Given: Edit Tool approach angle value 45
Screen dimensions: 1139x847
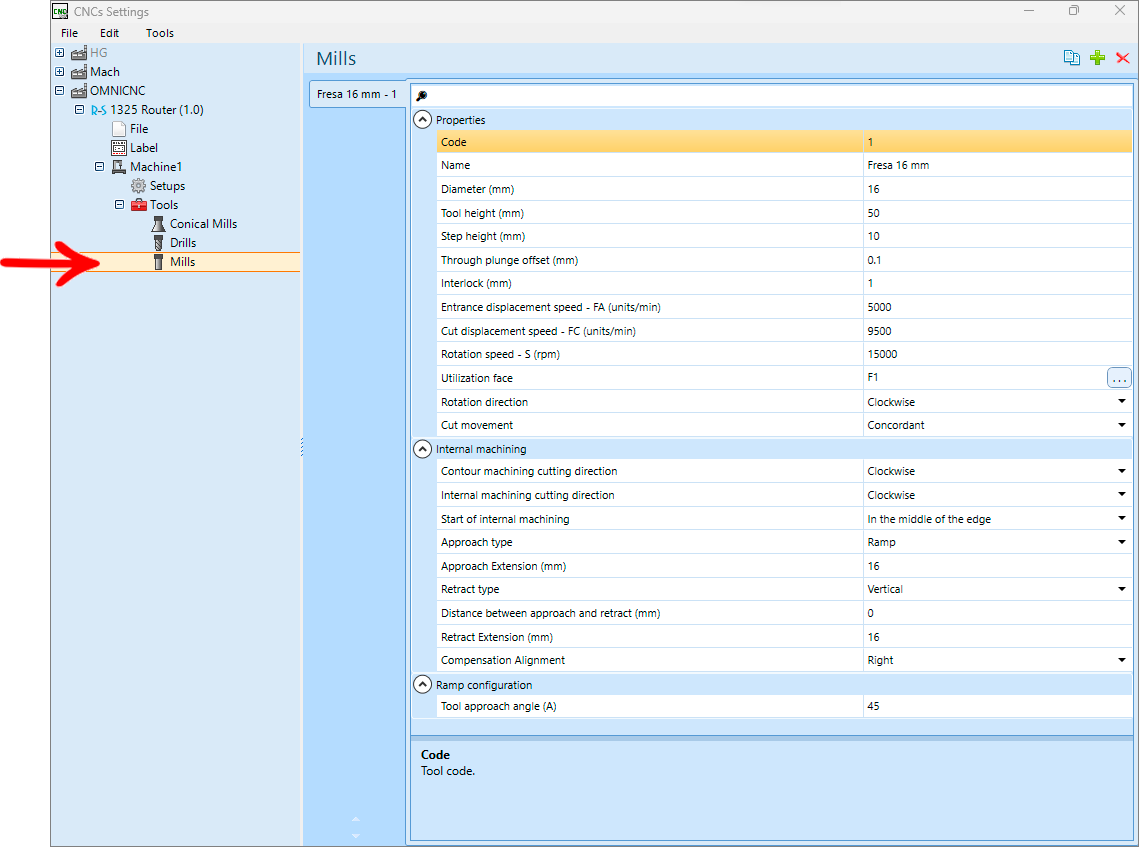Looking at the screenshot, I should [997, 706].
